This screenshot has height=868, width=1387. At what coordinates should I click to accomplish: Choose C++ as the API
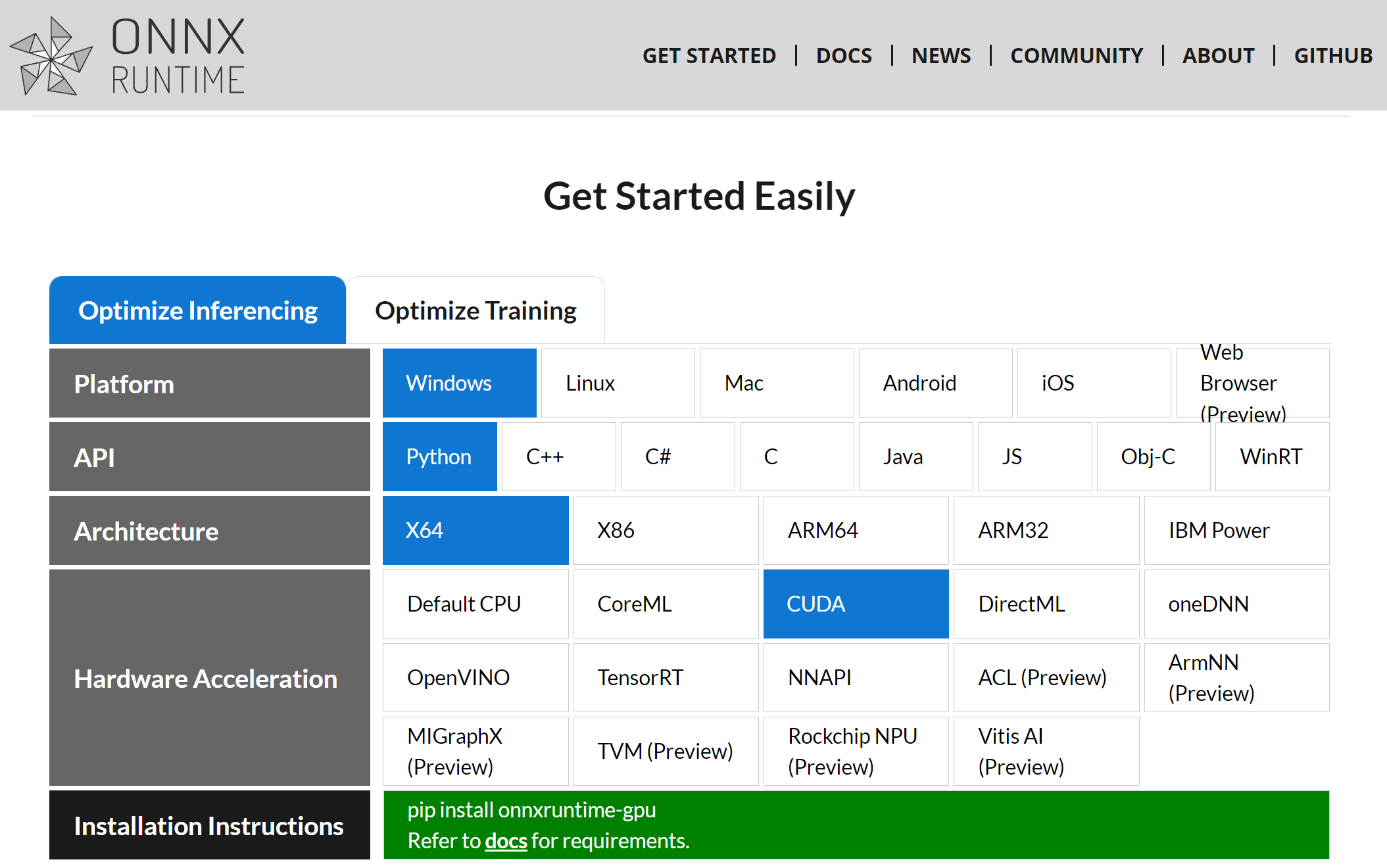[558, 457]
